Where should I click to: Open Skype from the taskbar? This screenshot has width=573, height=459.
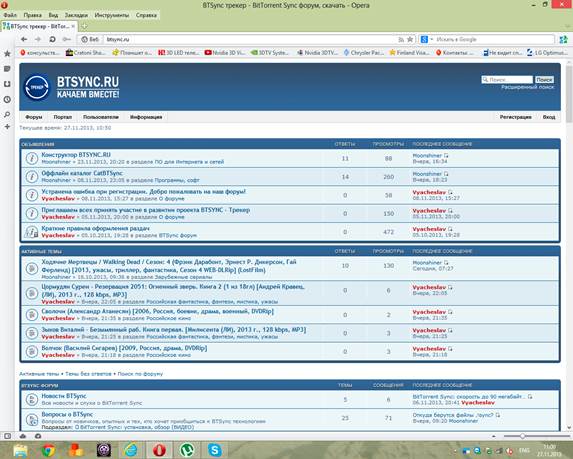(215, 450)
